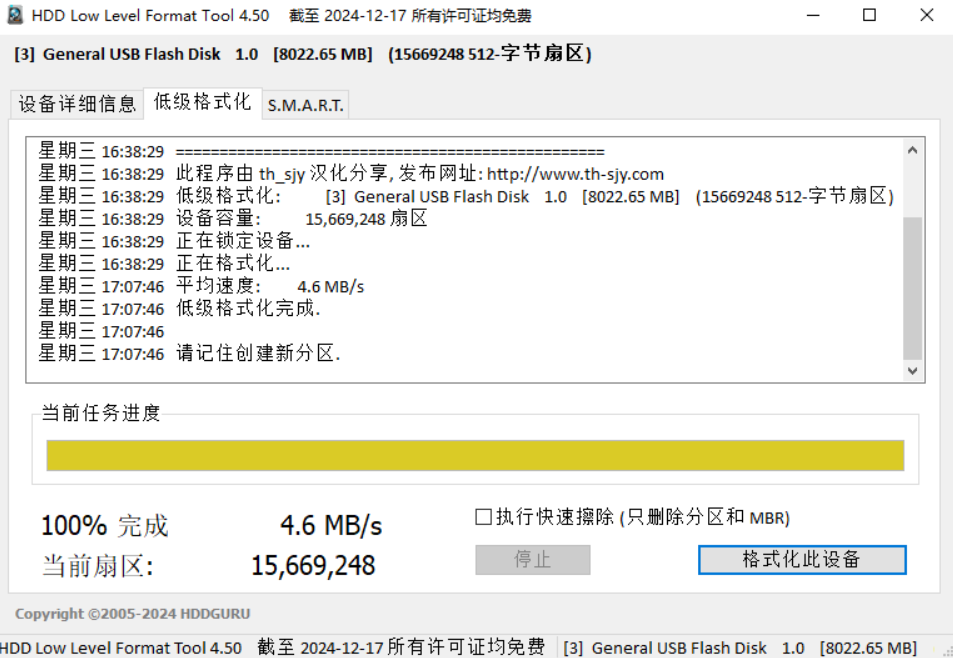Click the 停止 button
This screenshot has width=953, height=658.
pyautogui.click(x=532, y=560)
